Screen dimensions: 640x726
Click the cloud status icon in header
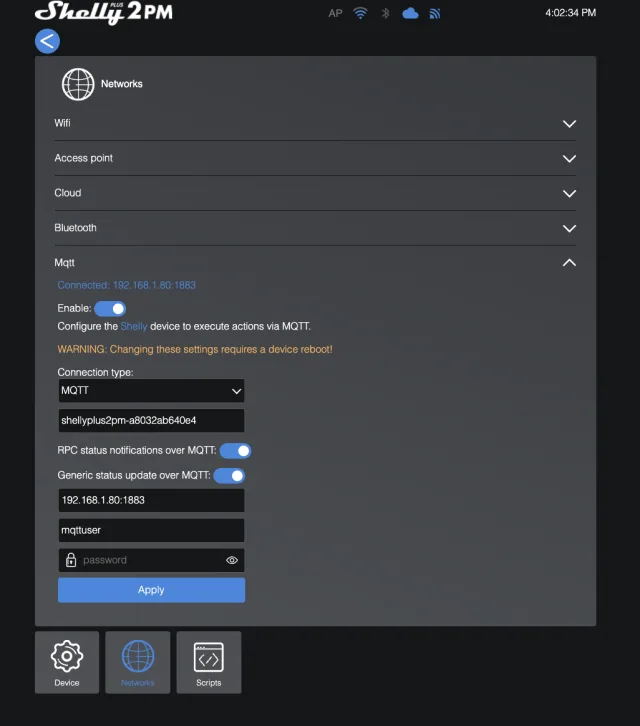tap(410, 13)
